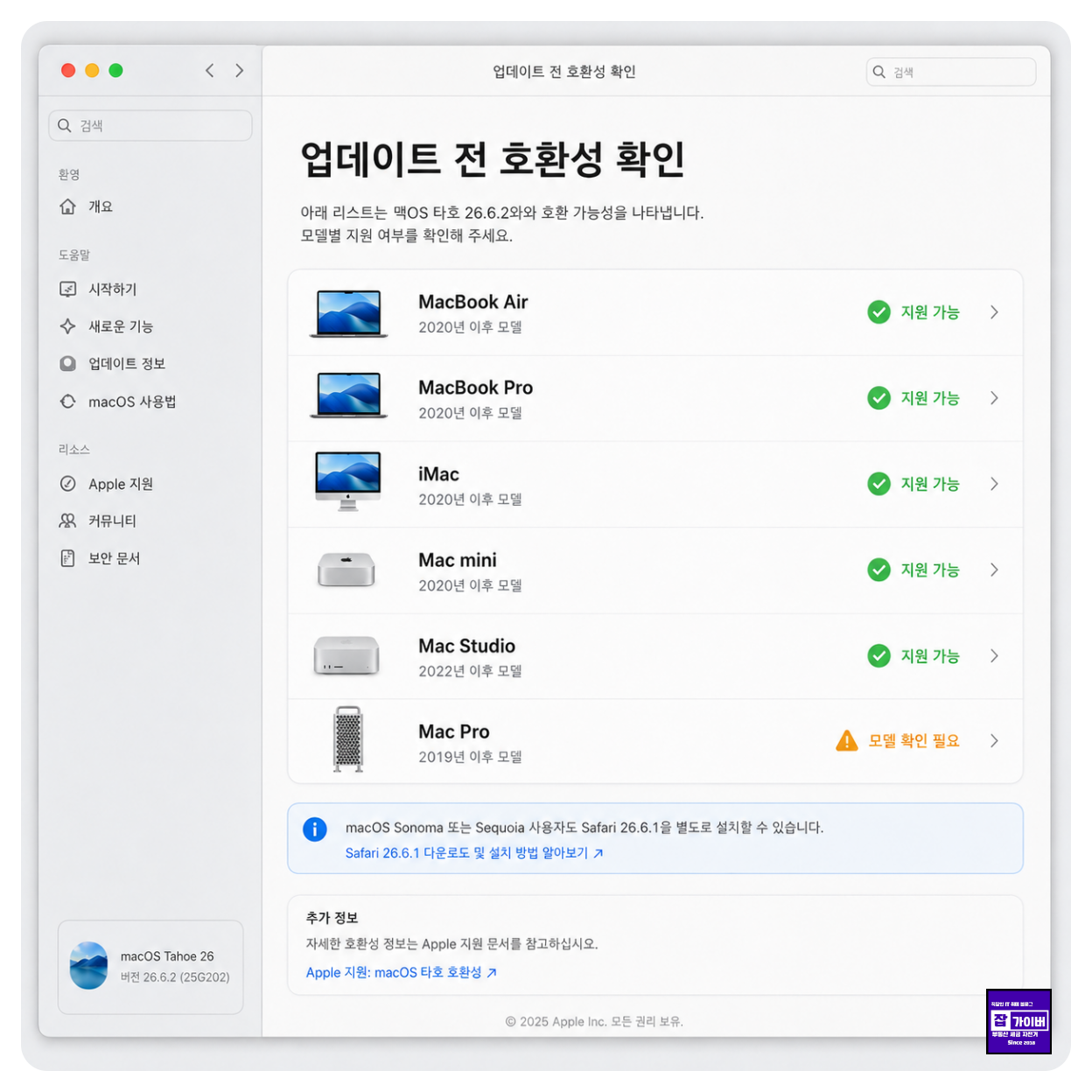
Task: Open the 개요 sidebar item
Action: tap(101, 206)
